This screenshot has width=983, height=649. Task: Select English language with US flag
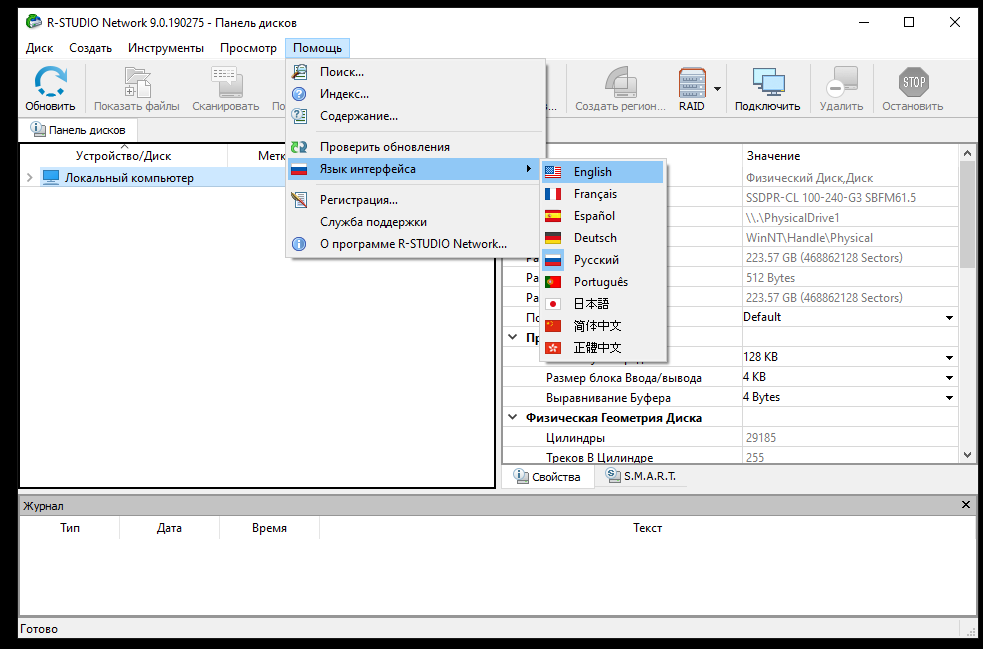pyautogui.click(x=602, y=172)
